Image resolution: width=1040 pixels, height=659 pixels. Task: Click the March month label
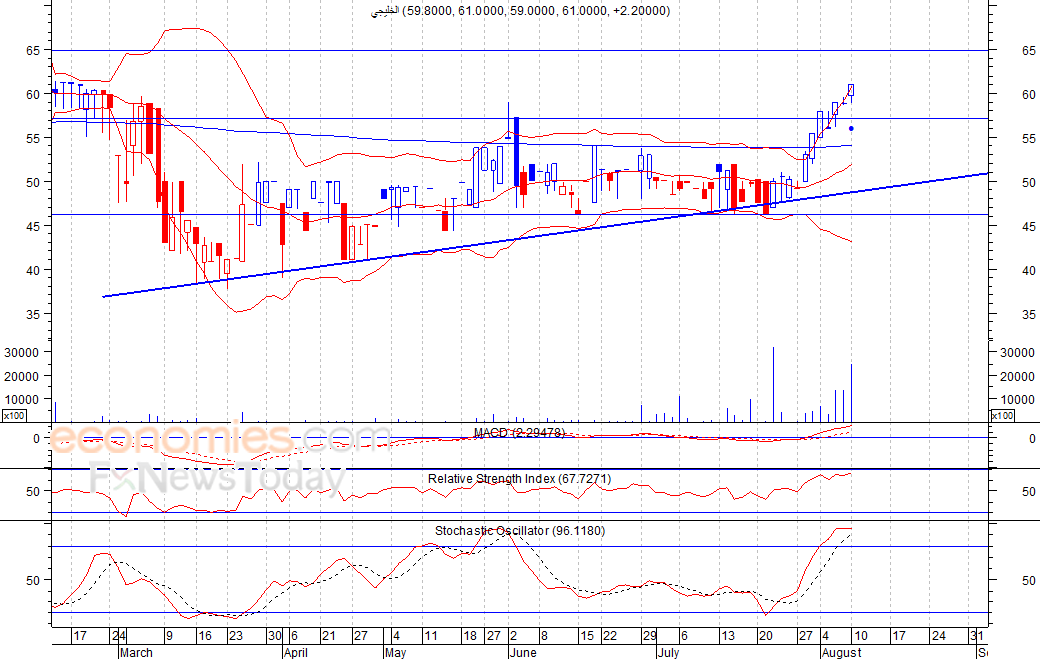pyautogui.click(x=137, y=652)
